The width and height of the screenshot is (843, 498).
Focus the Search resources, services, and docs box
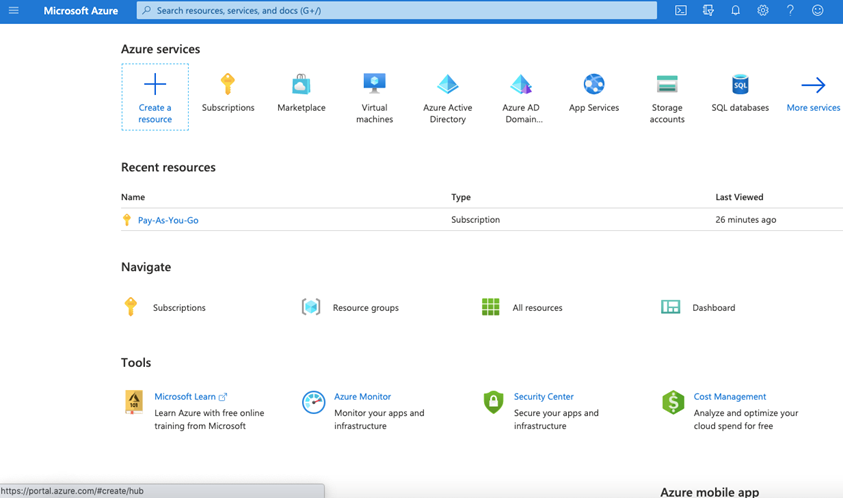point(397,10)
